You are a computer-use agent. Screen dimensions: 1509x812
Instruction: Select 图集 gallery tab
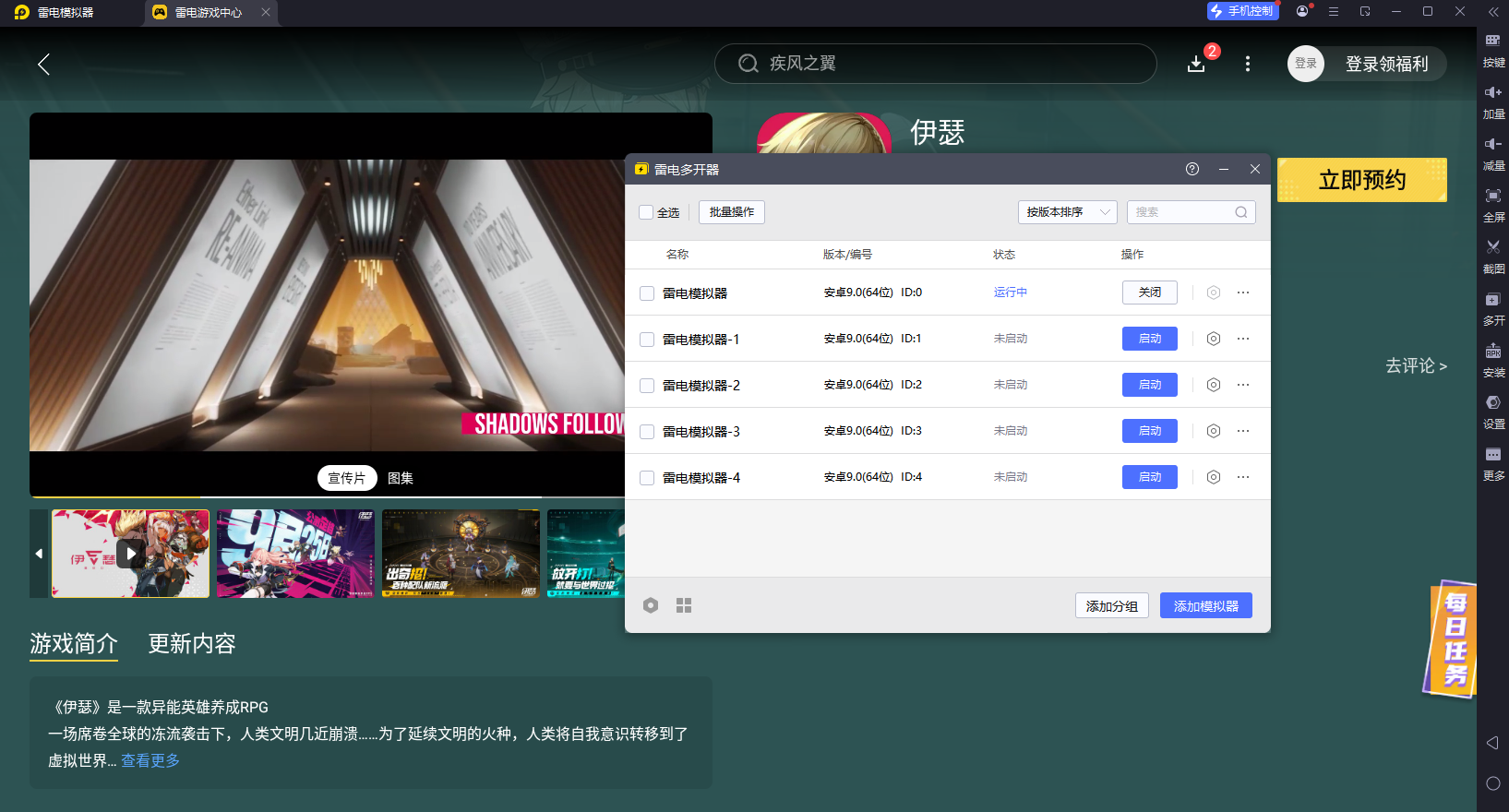(x=401, y=478)
